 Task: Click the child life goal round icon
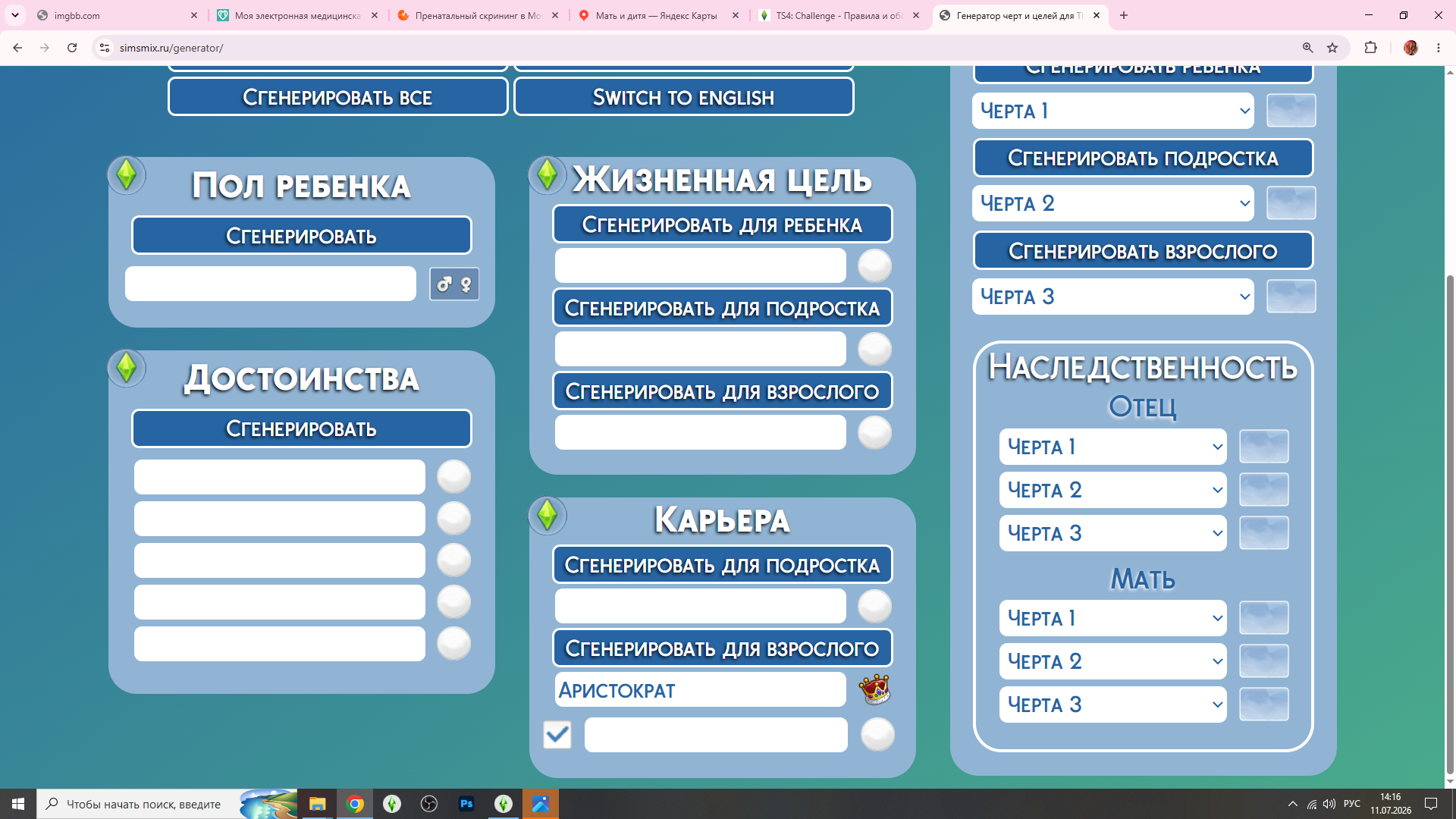[874, 266]
